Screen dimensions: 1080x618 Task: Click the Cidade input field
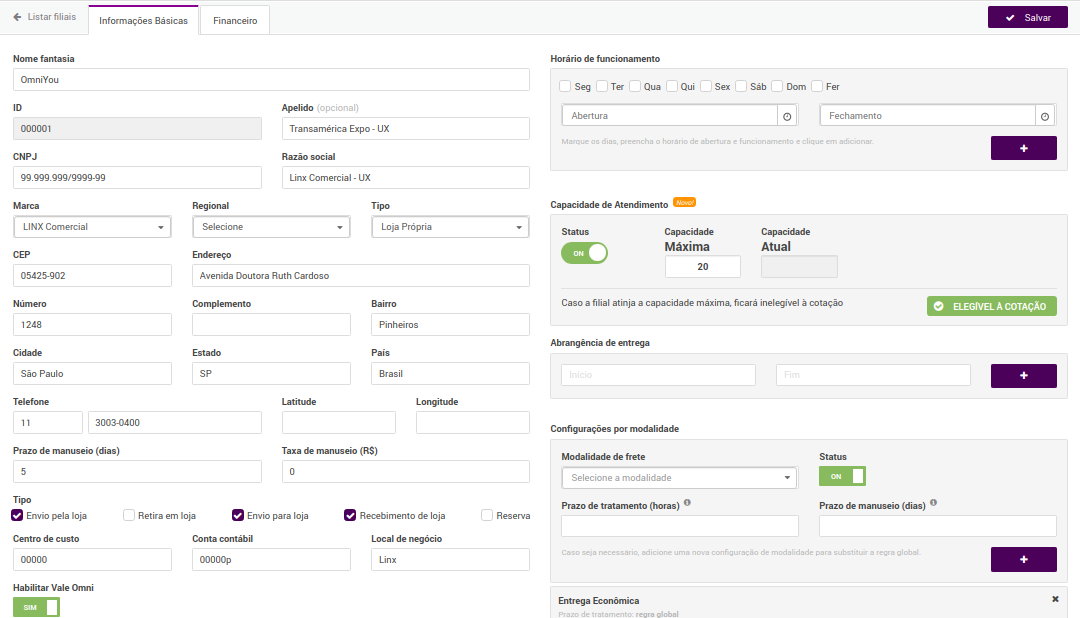tap(92, 373)
